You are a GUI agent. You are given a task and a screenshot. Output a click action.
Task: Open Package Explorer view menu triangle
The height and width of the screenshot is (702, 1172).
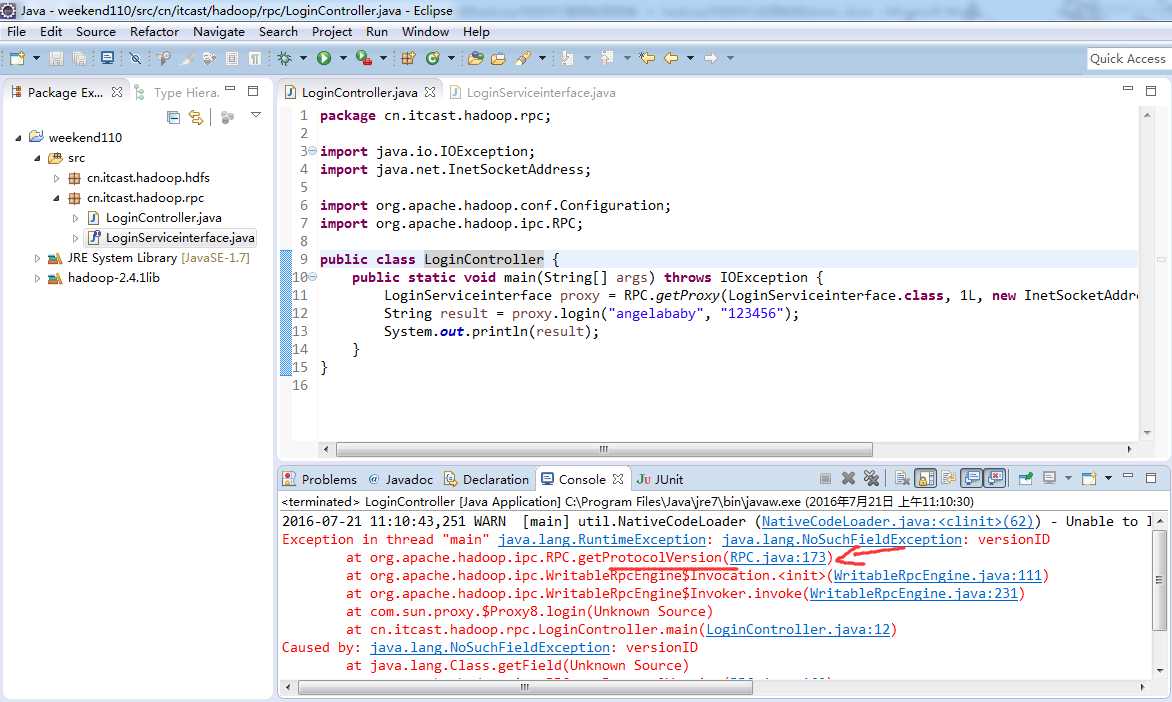click(256, 115)
